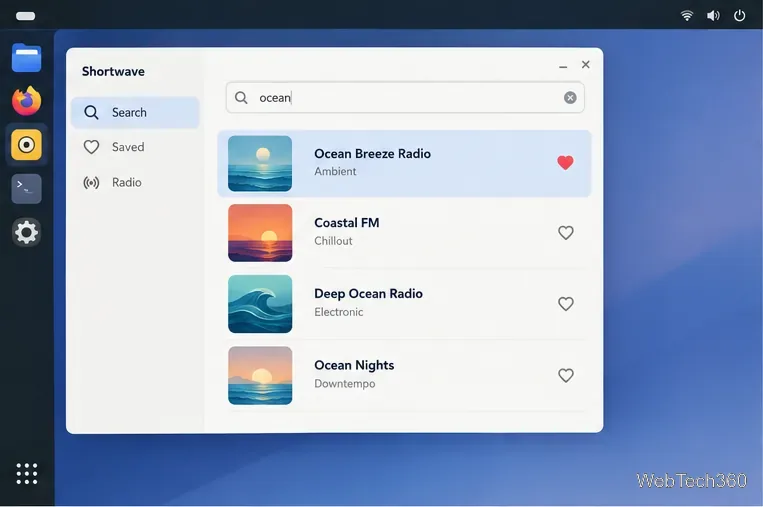Click the magnifier icon inside search box
Screen dimensions: 763x507
pyautogui.click(x=241, y=98)
